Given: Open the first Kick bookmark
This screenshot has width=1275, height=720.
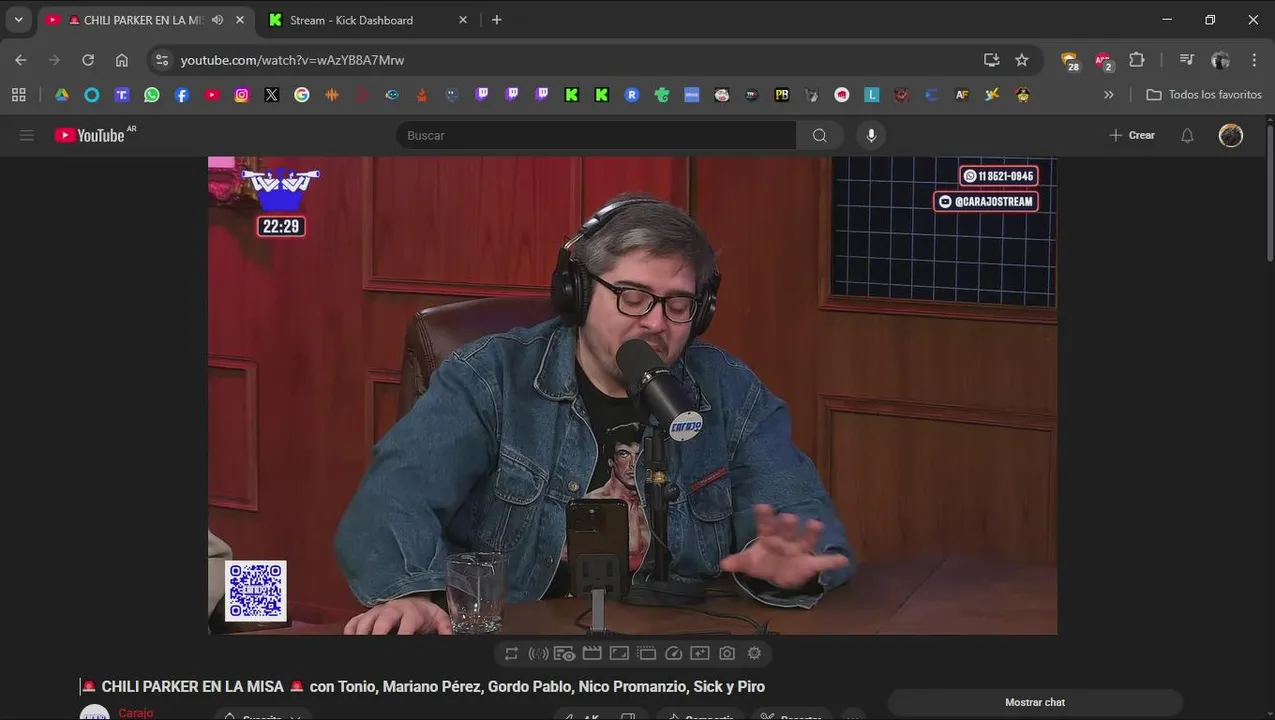Looking at the screenshot, I should coord(572,95).
